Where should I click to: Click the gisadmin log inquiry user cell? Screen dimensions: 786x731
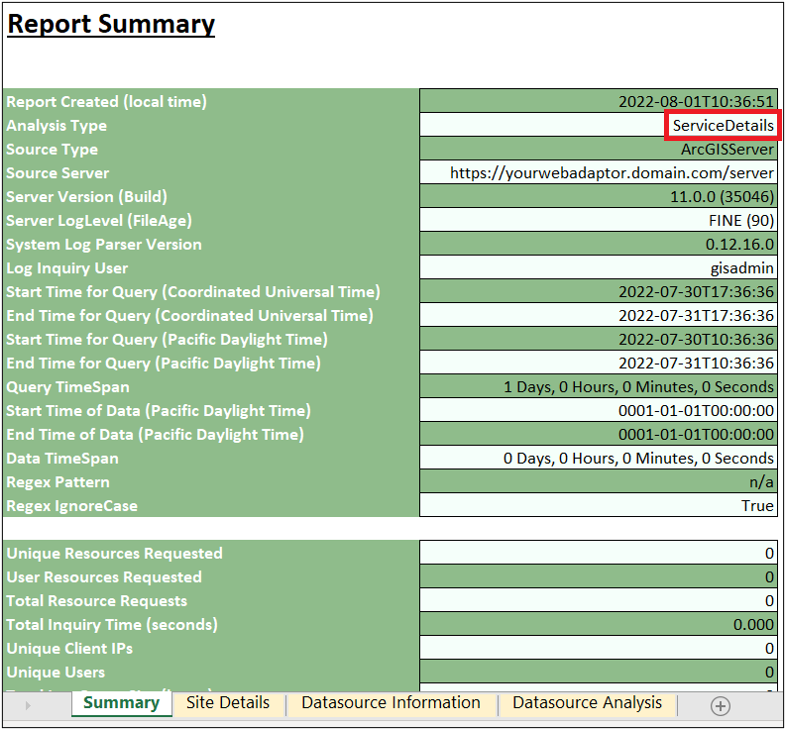point(598,268)
